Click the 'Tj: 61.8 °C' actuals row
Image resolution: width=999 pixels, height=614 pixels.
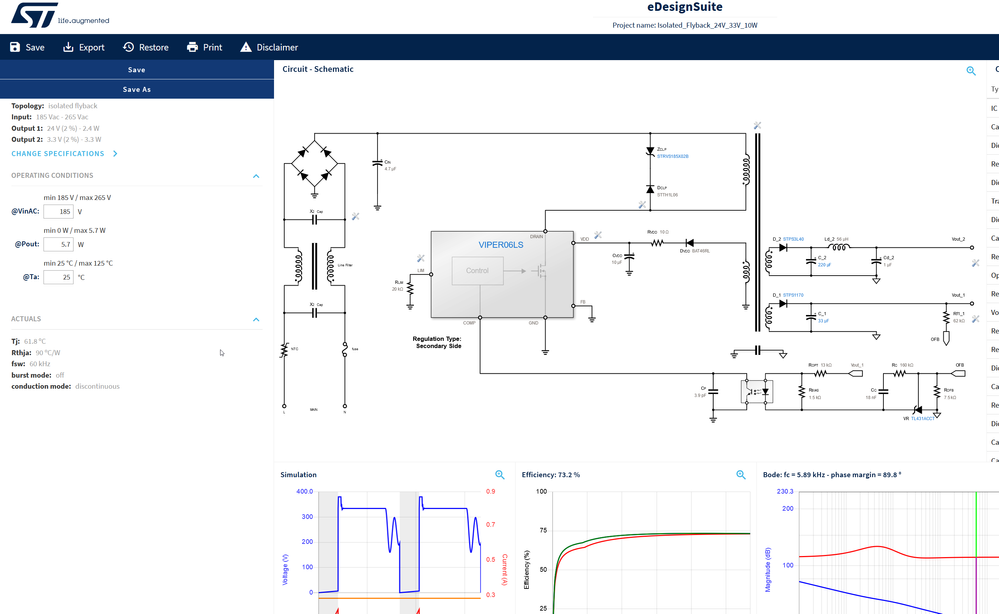pos(28,341)
